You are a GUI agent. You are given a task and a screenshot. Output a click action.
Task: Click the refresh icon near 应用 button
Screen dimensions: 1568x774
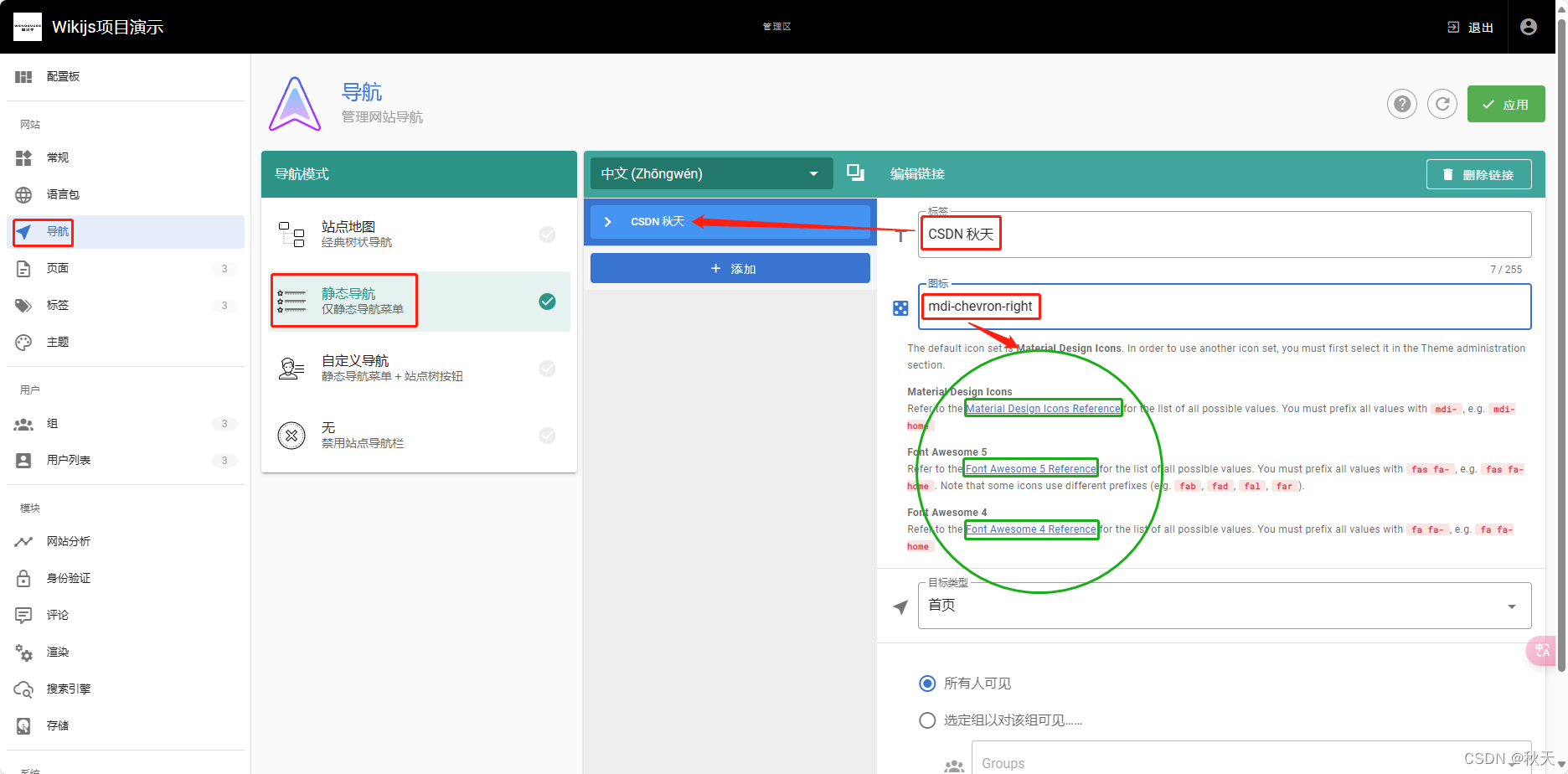click(x=1442, y=104)
